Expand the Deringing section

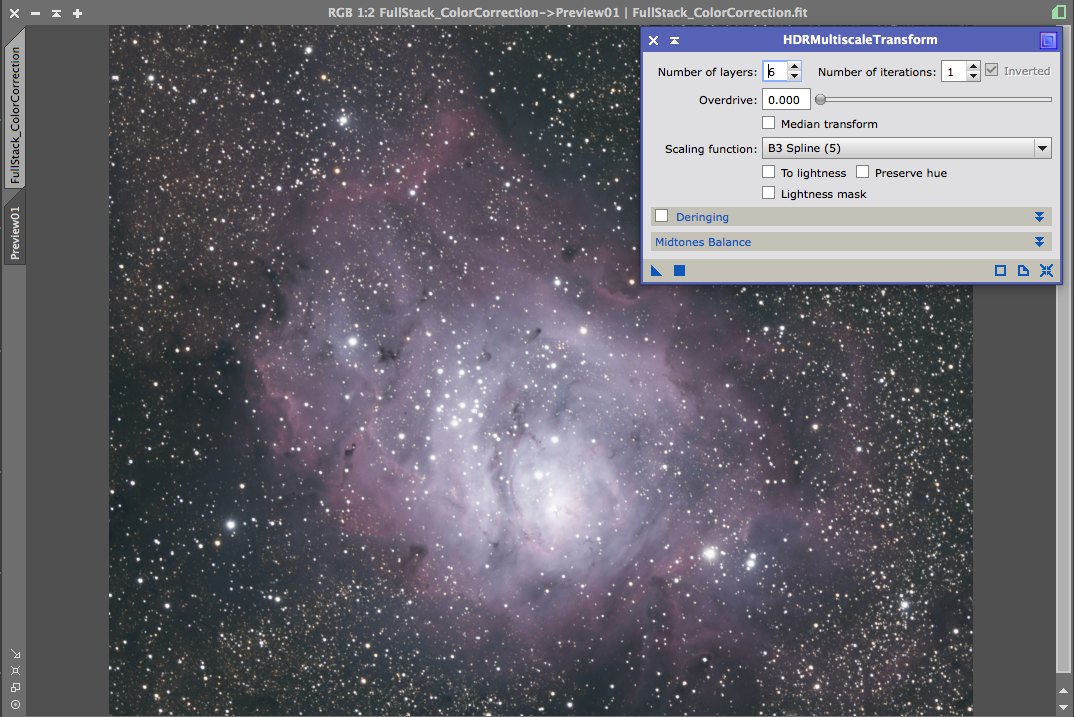click(x=1039, y=217)
